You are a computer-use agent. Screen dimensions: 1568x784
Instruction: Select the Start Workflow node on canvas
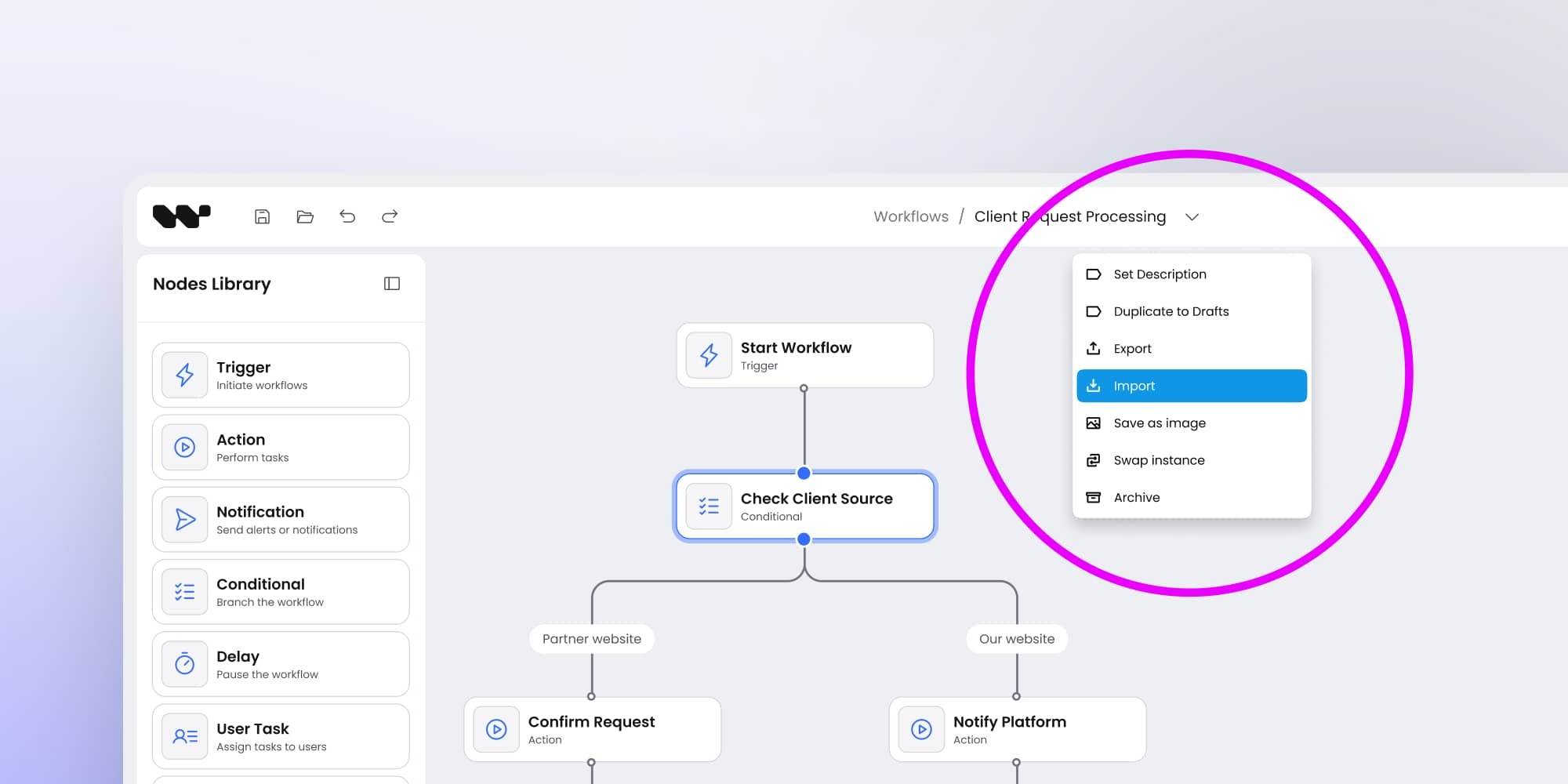click(805, 355)
